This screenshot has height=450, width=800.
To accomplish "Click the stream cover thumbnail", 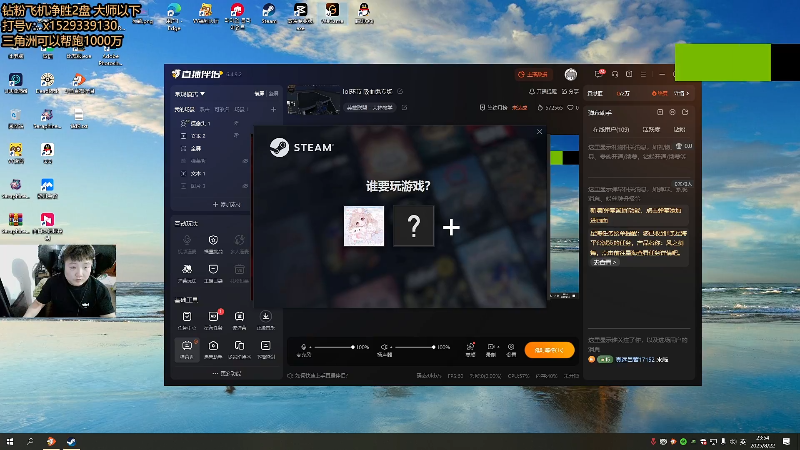I will coord(313,101).
